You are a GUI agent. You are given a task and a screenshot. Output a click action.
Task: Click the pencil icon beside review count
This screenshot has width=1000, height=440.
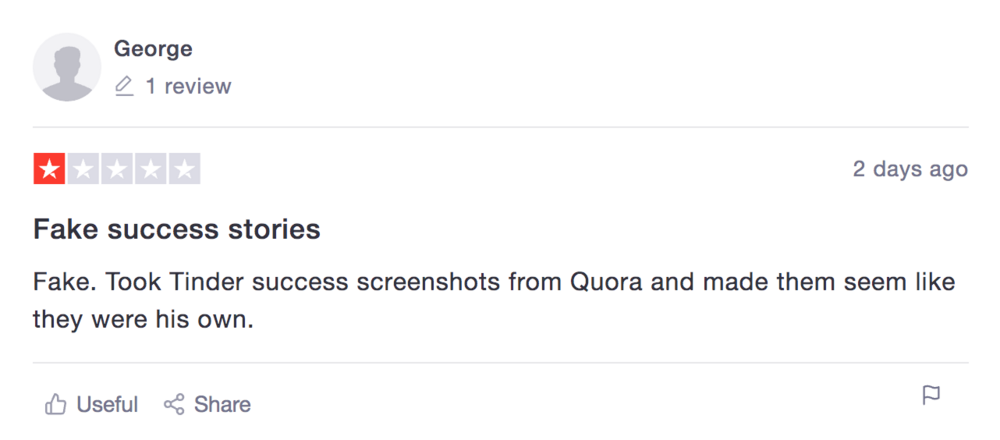(x=124, y=86)
